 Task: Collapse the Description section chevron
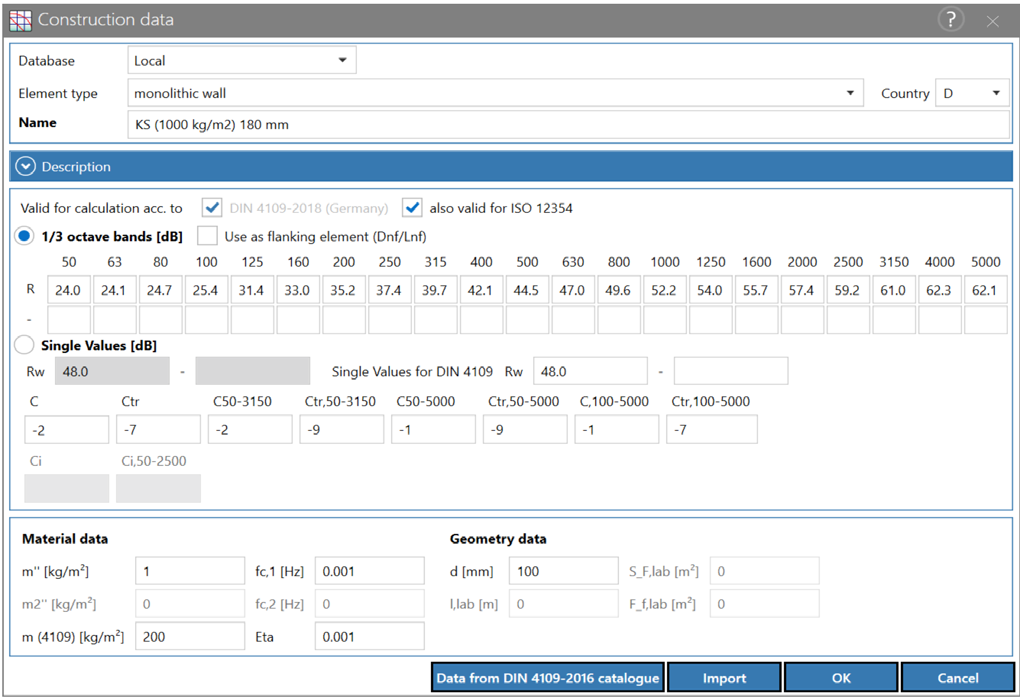click(25, 167)
